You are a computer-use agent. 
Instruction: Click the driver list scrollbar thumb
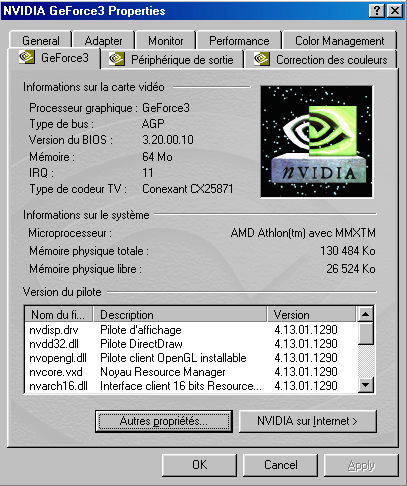[366, 333]
